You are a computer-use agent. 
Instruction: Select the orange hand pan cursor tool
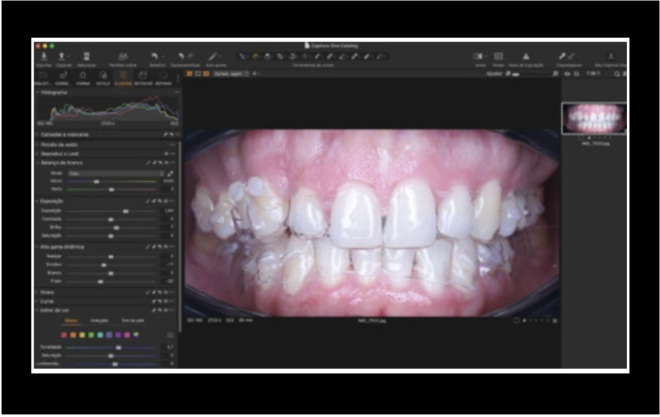[255, 56]
